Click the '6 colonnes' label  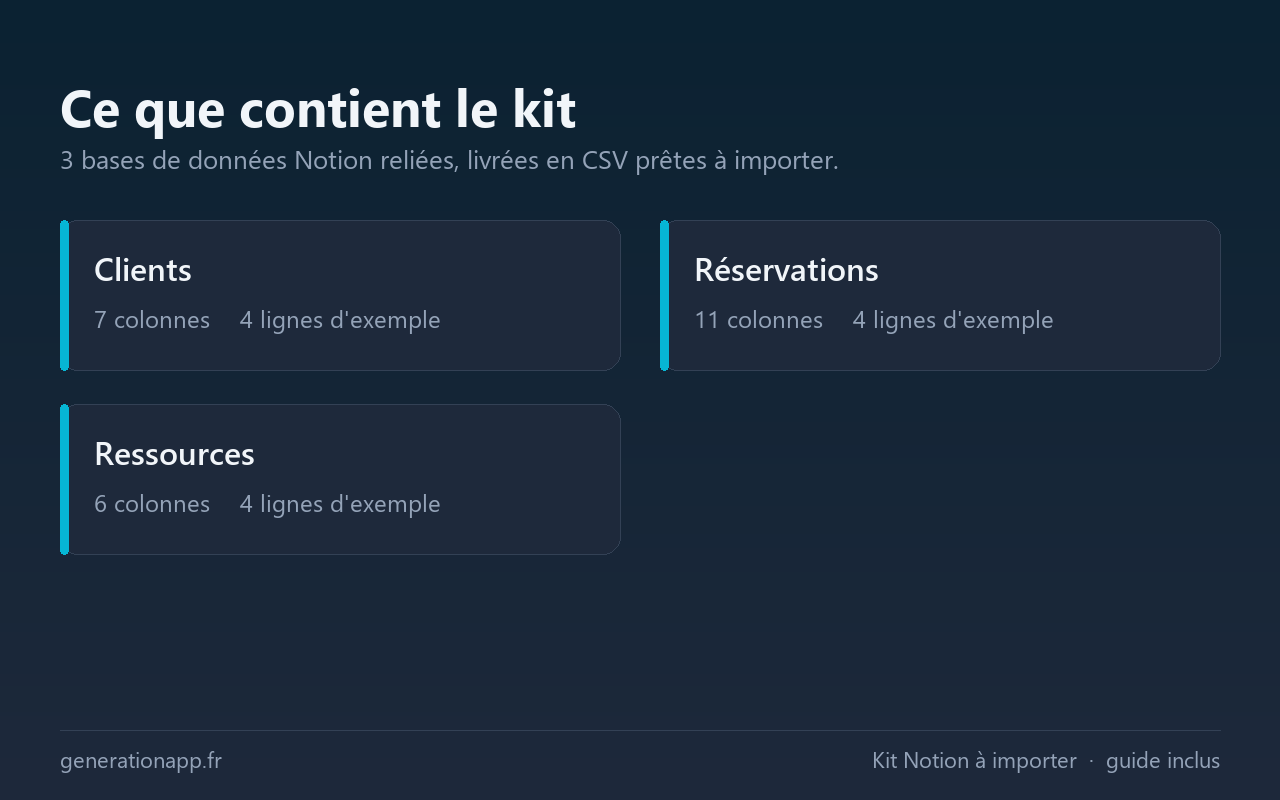tap(152, 504)
